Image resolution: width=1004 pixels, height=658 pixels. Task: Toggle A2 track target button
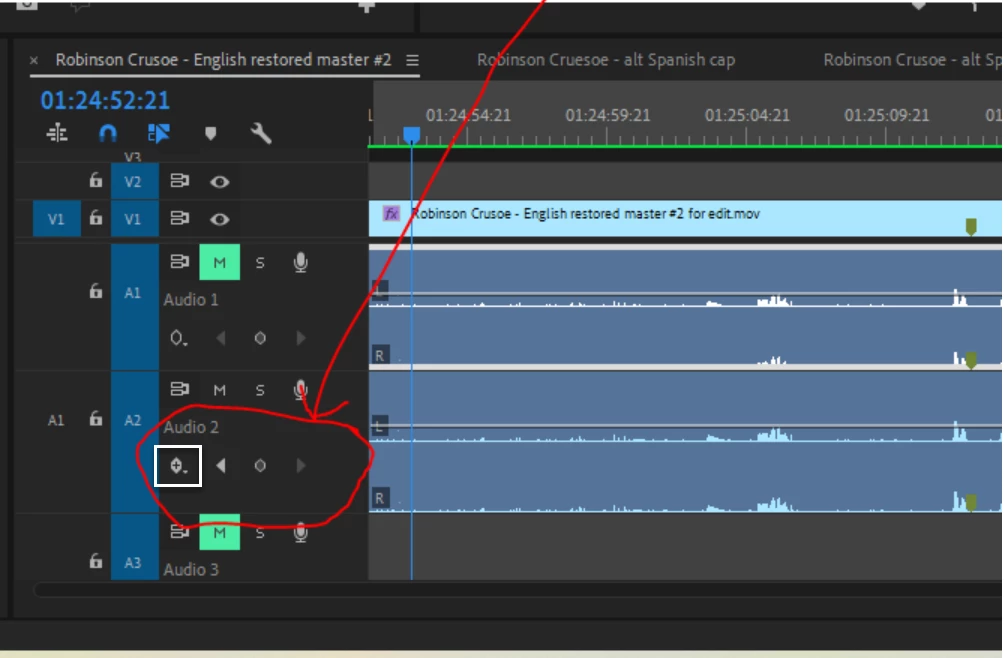click(x=133, y=442)
